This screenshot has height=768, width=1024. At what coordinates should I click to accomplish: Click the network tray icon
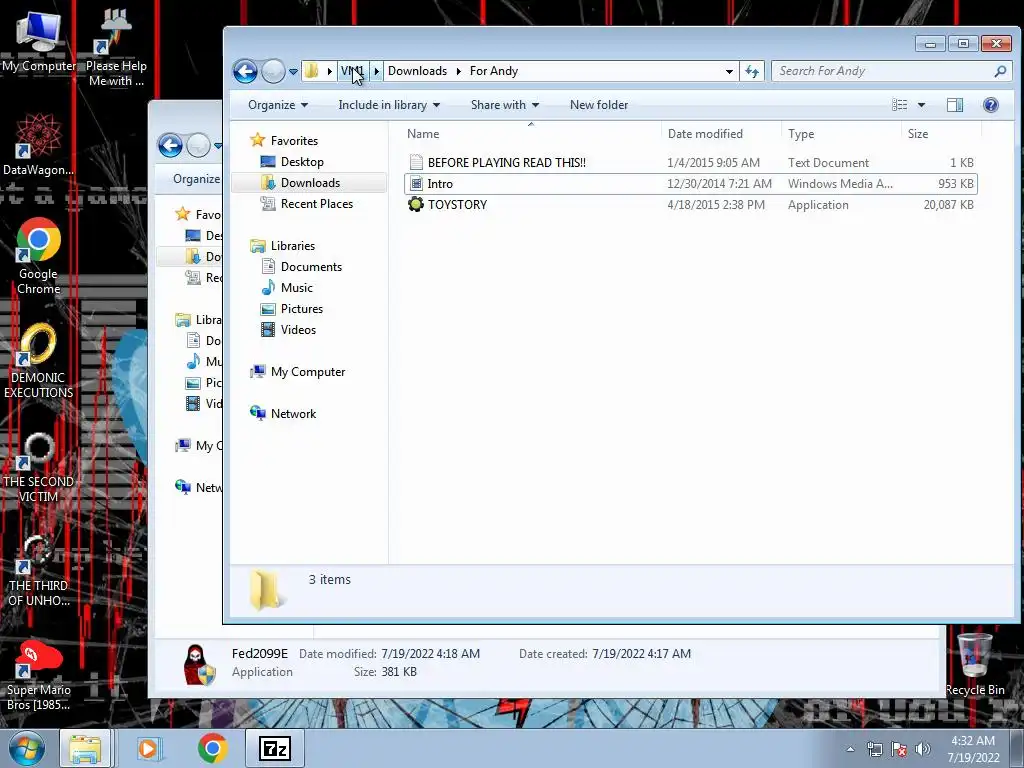click(x=874, y=749)
